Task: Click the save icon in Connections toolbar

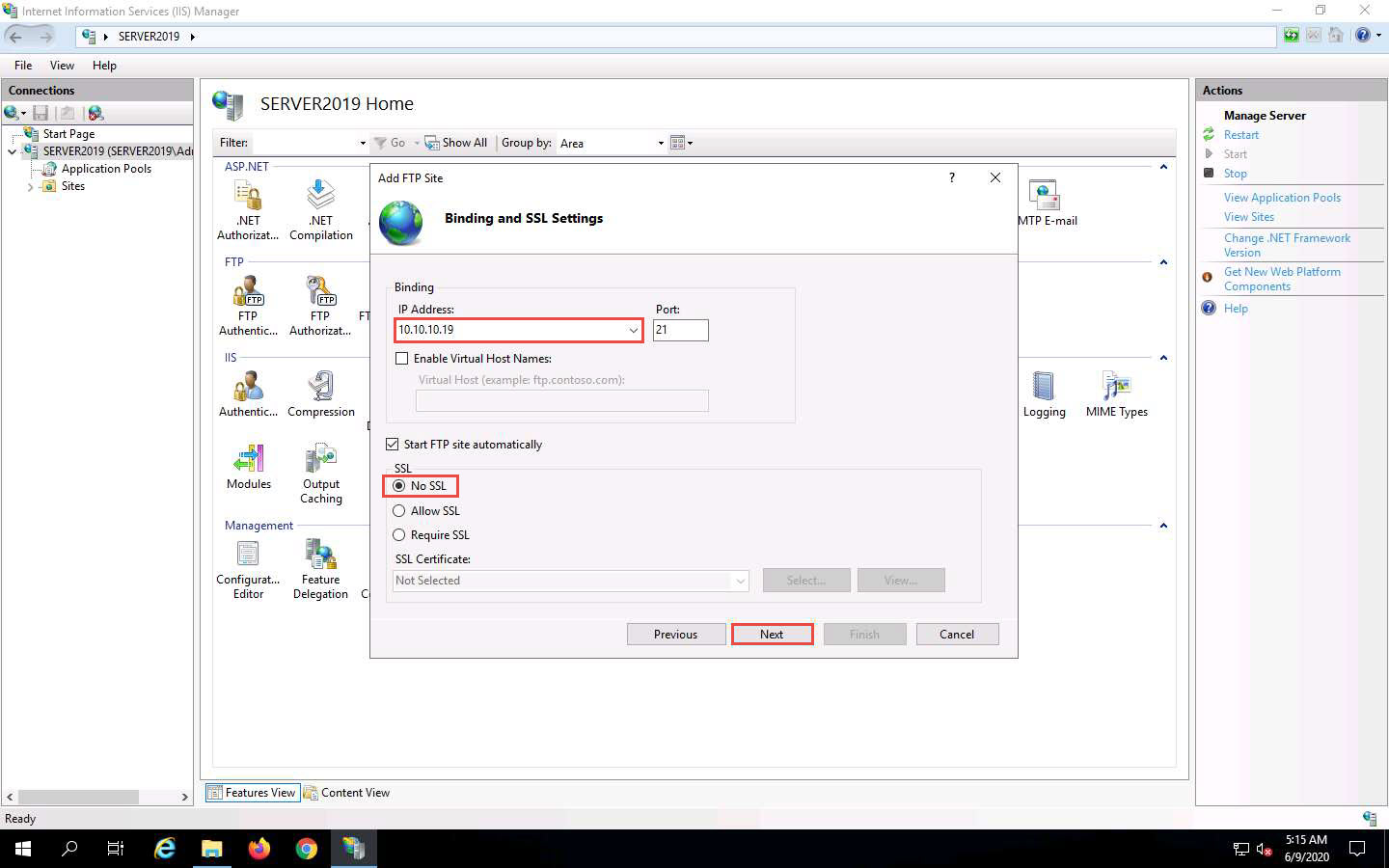Action: click(x=41, y=113)
